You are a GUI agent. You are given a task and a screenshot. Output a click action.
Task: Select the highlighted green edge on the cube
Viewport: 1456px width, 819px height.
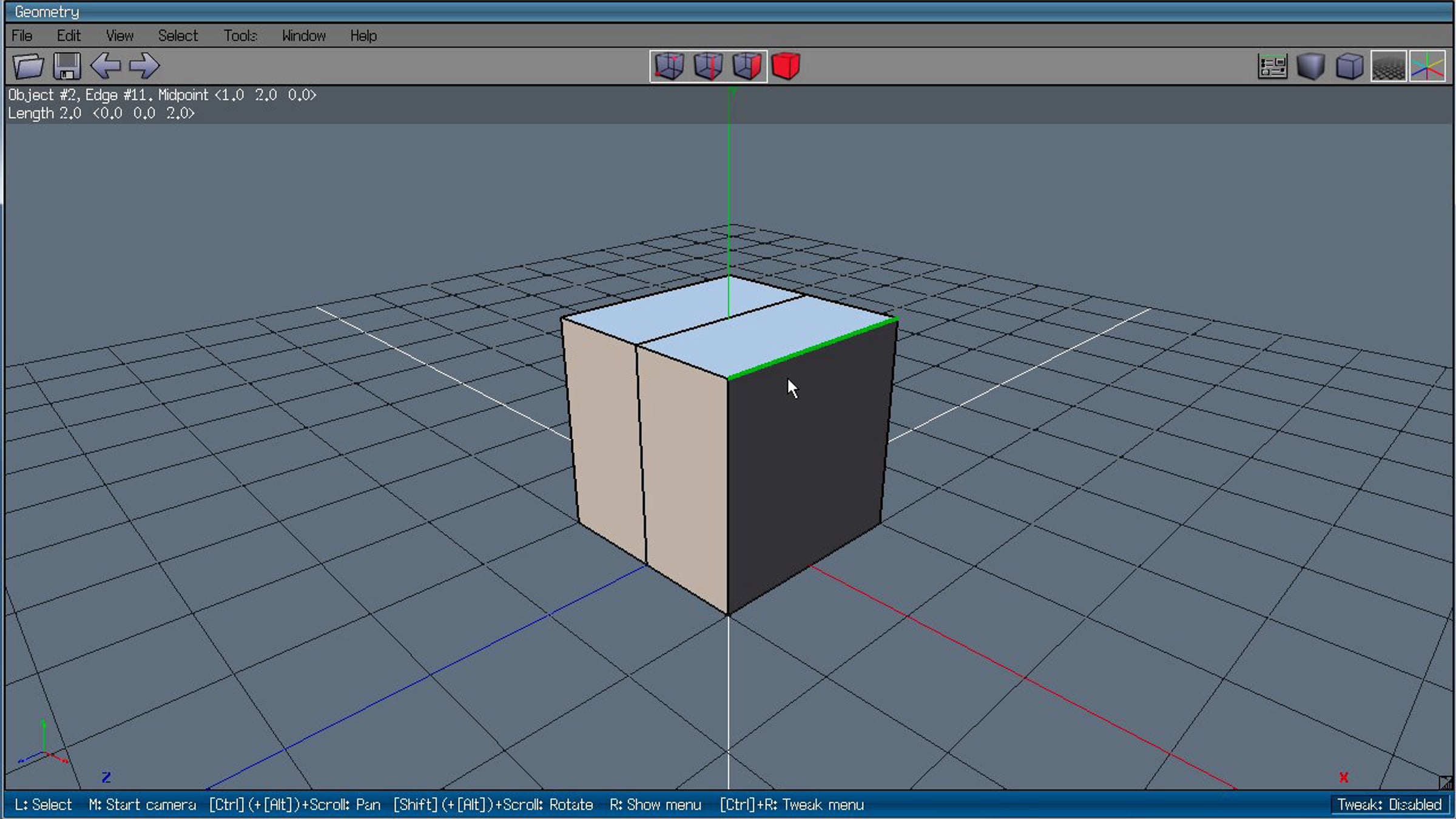pyautogui.click(x=813, y=348)
